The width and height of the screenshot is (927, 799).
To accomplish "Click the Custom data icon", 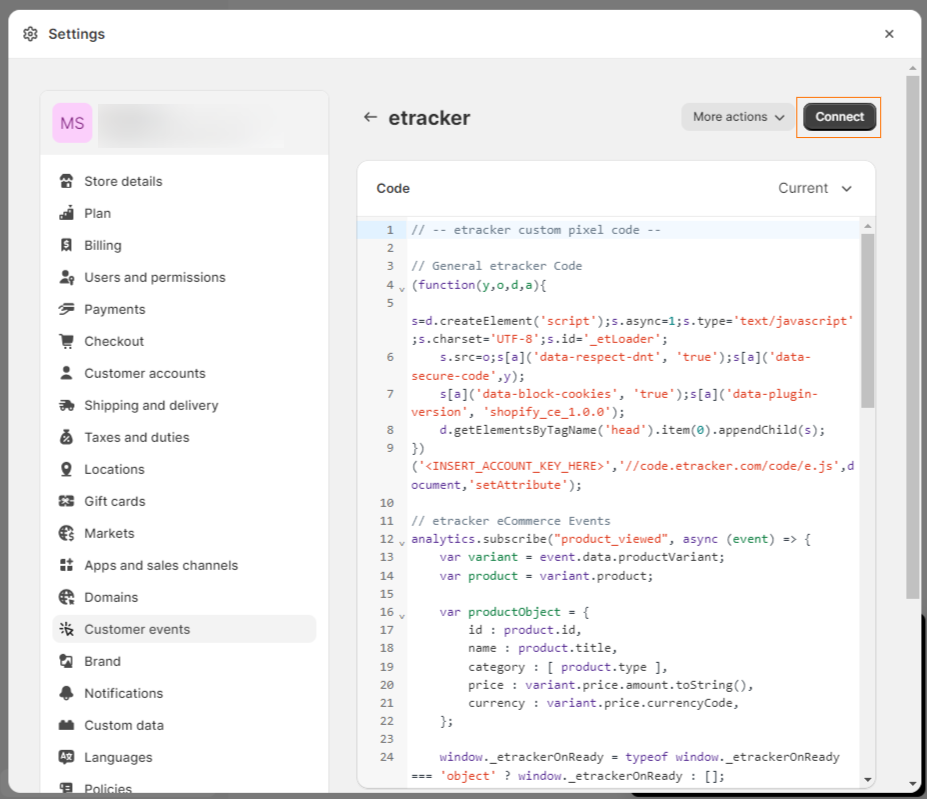I will 66,724.
